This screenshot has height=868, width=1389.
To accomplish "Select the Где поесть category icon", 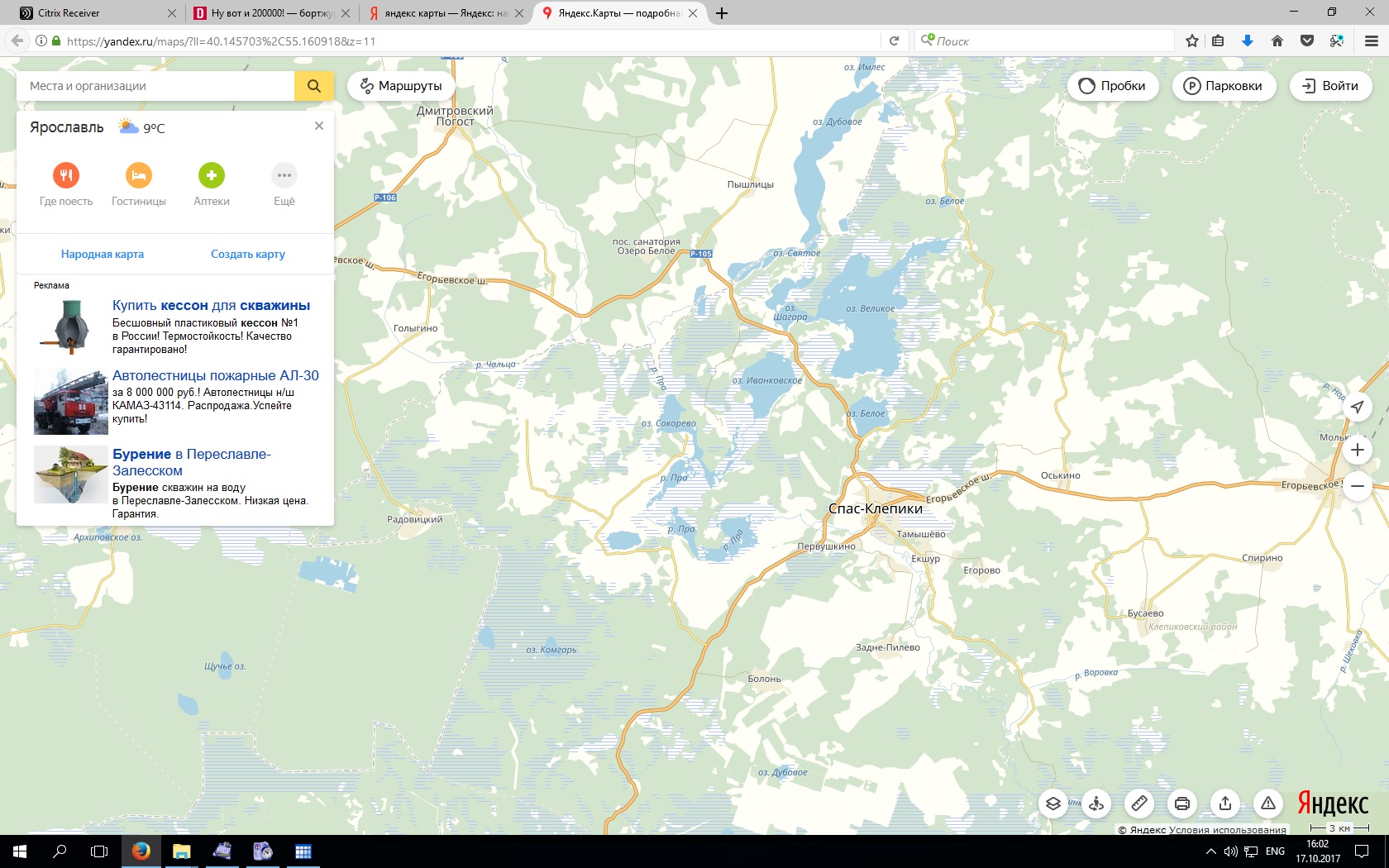I will click(66, 175).
